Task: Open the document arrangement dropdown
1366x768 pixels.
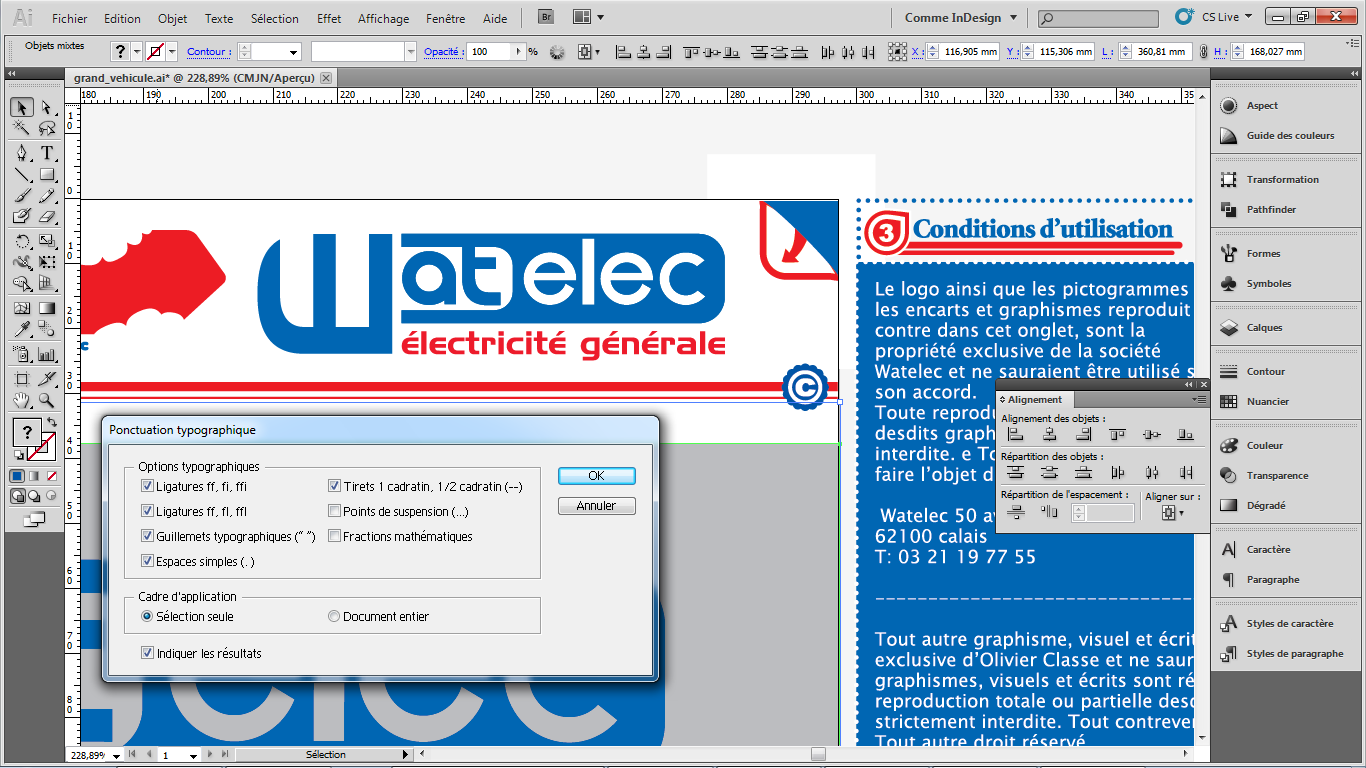Action: click(588, 17)
